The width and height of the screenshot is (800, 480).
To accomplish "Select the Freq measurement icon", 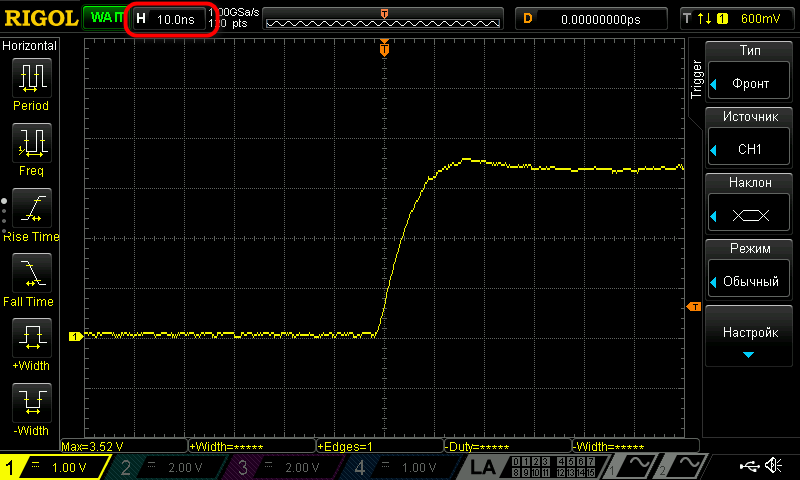I will [31, 148].
